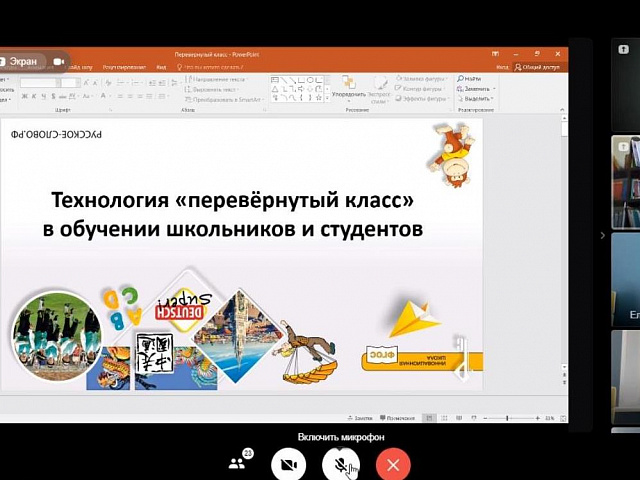The height and width of the screenshot is (480, 640).
Task: Open Эффекты фигуры effects menu
Action: (x=422, y=98)
